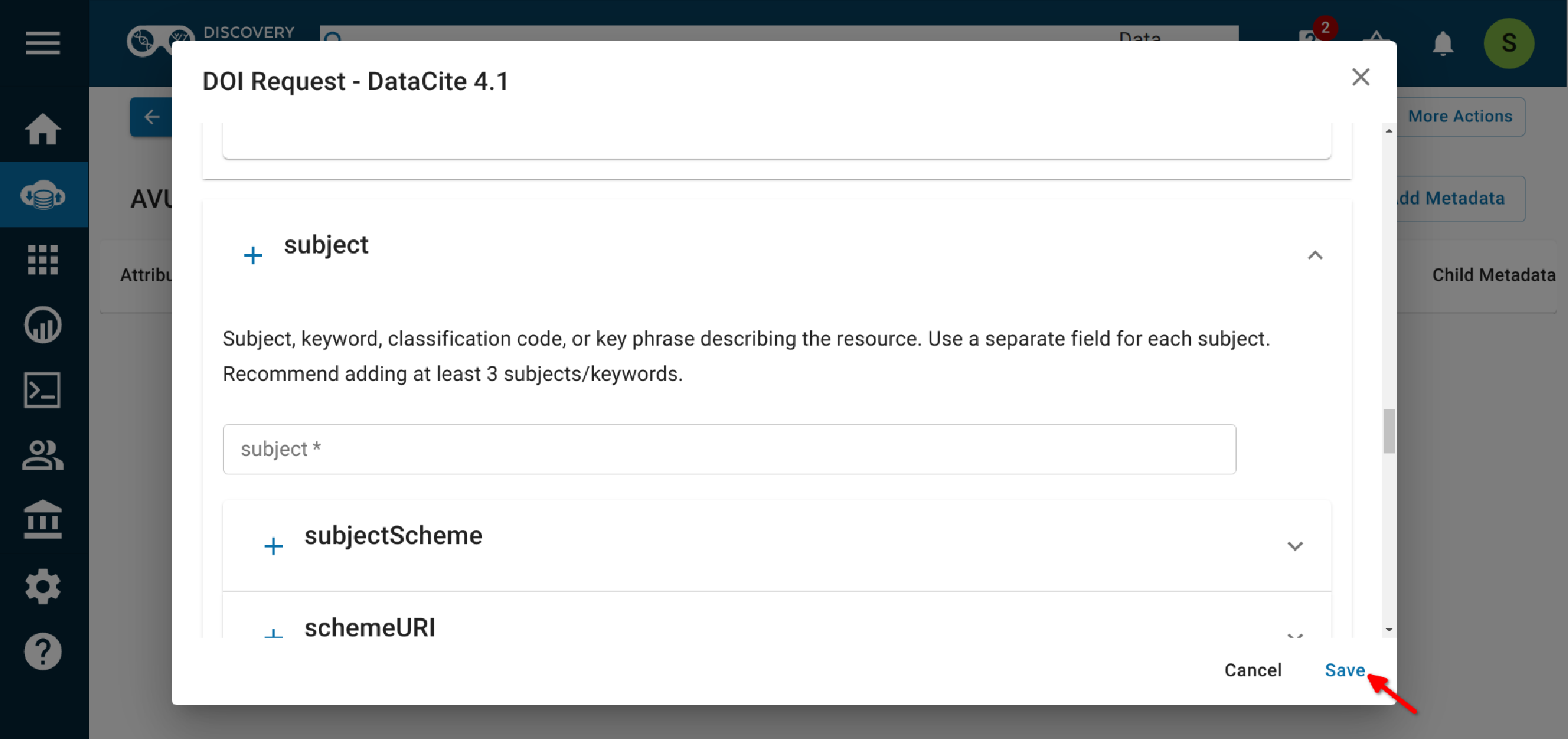Image resolution: width=1568 pixels, height=739 pixels.
Task: Open Analyses chart icon in sidebar
Action: tap(43, 325)
